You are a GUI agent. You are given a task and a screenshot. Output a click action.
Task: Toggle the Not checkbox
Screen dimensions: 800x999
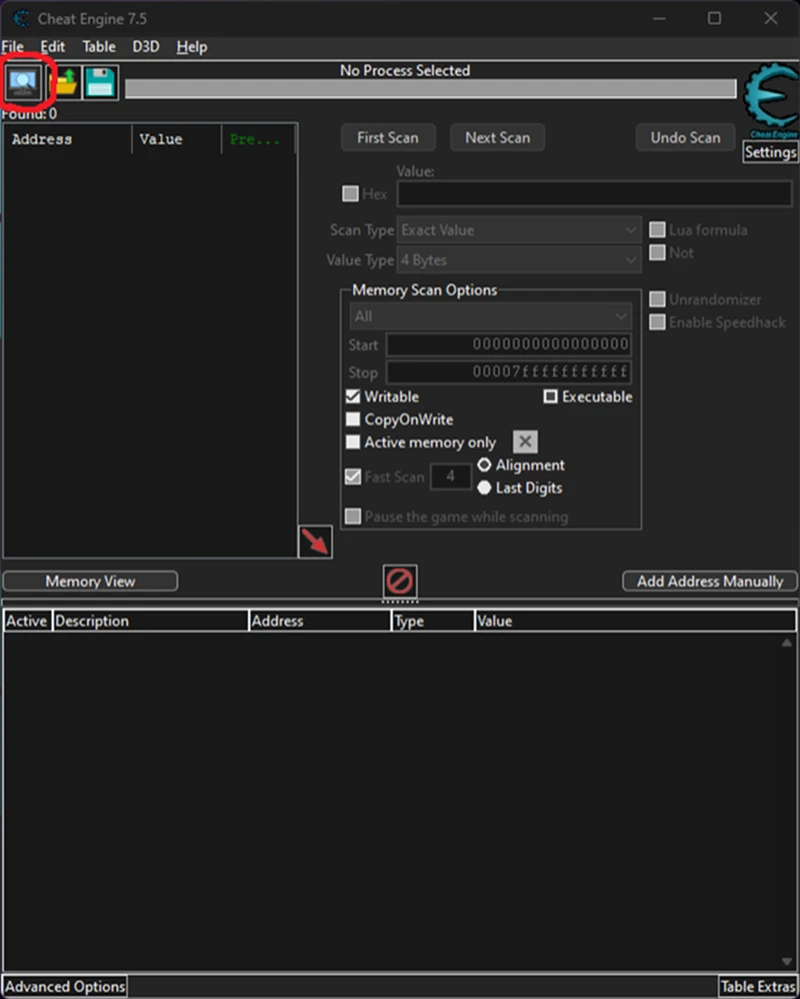(657, 252)
